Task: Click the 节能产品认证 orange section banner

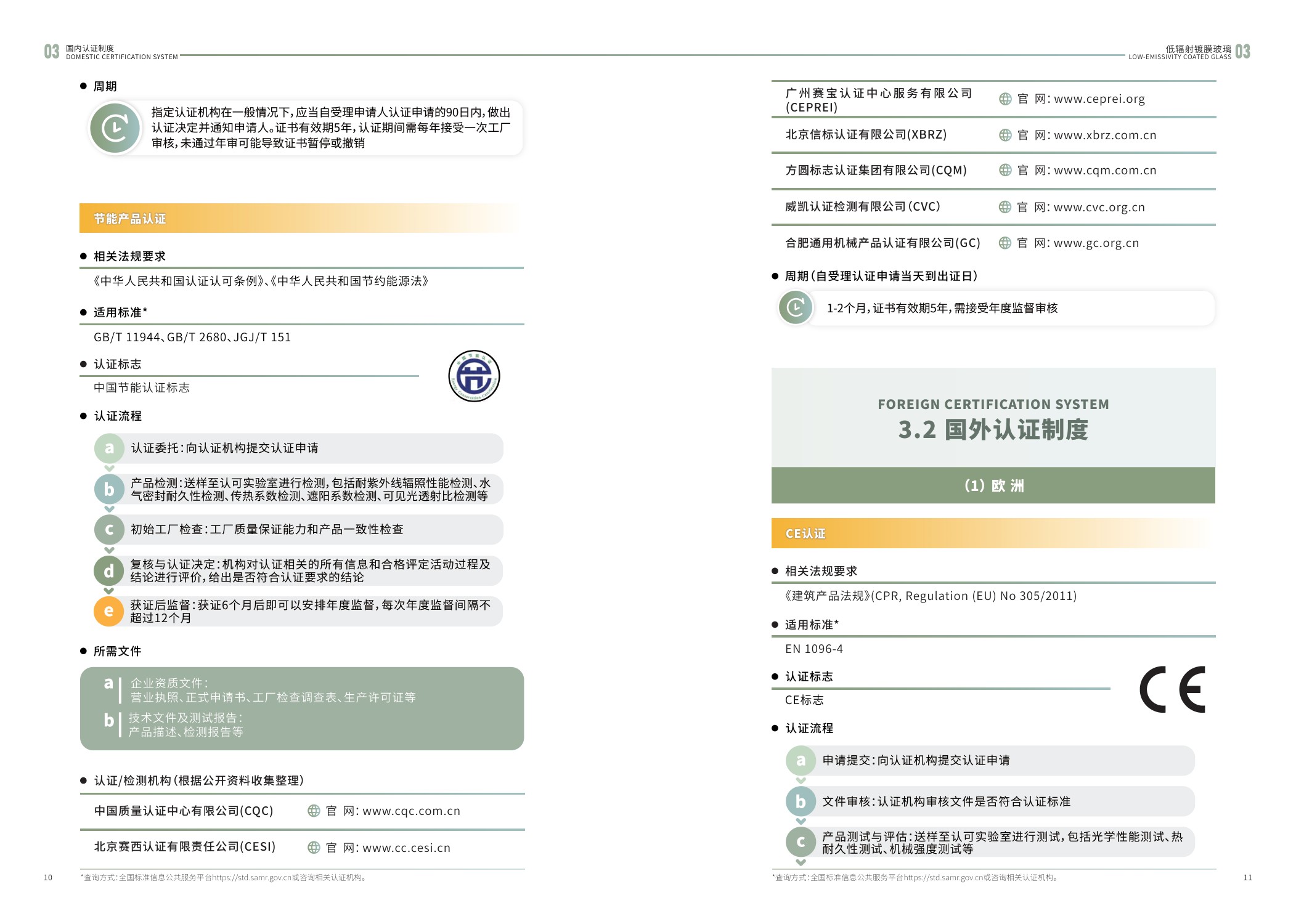Action: pos(301,218)
